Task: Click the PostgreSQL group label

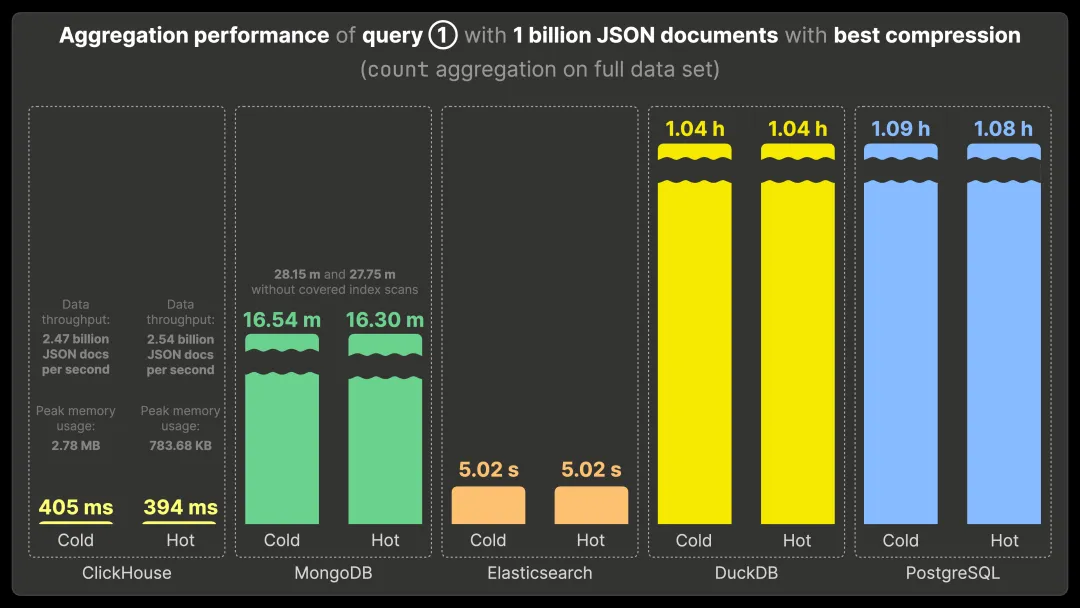Action: (953, 573)
